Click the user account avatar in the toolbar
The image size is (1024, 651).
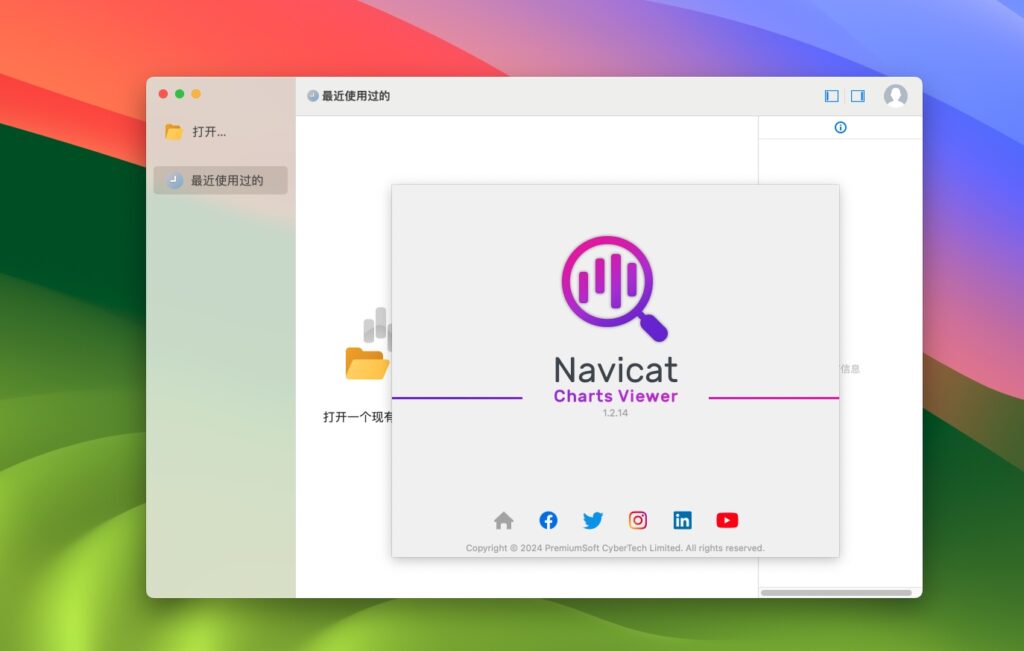(x=896, y=96)
